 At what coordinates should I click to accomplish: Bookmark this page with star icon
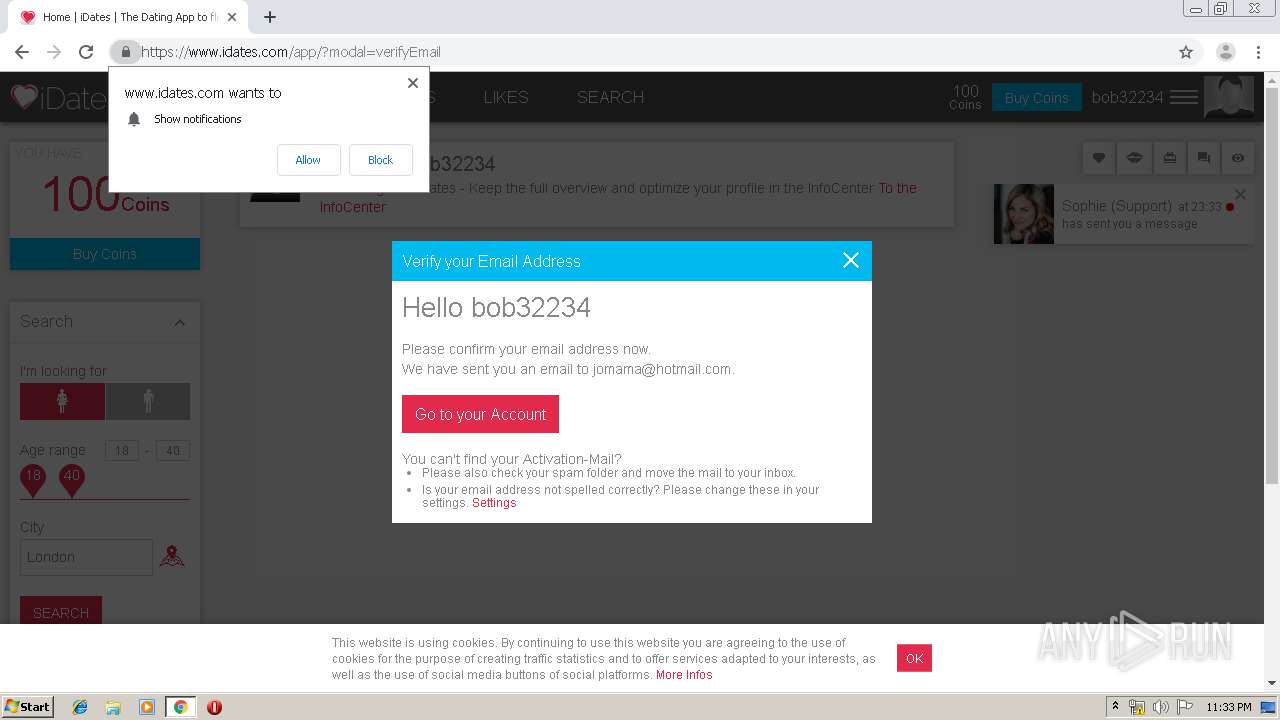click(x=1186, y=52)
